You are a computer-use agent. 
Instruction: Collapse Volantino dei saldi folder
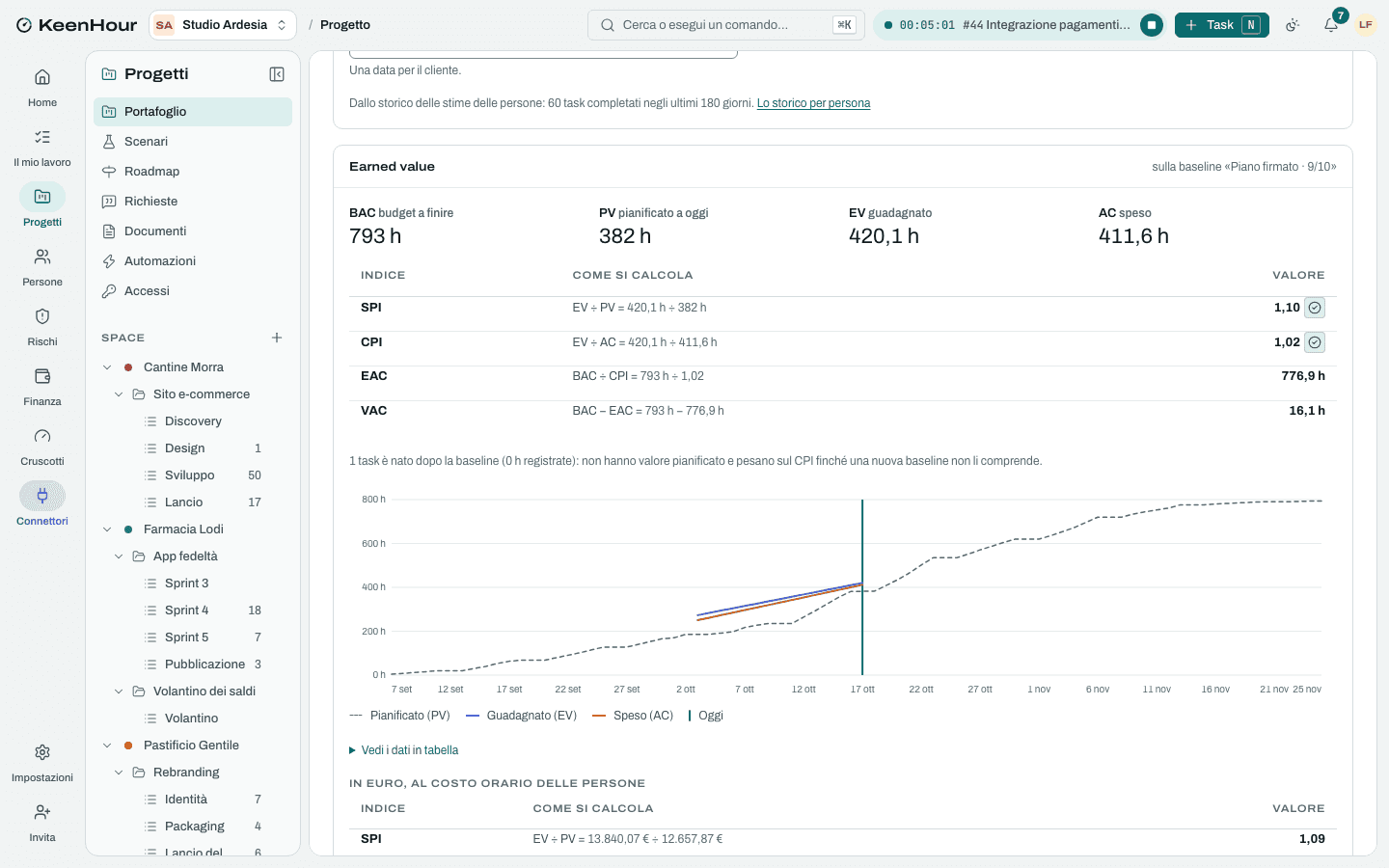[119, 692]
